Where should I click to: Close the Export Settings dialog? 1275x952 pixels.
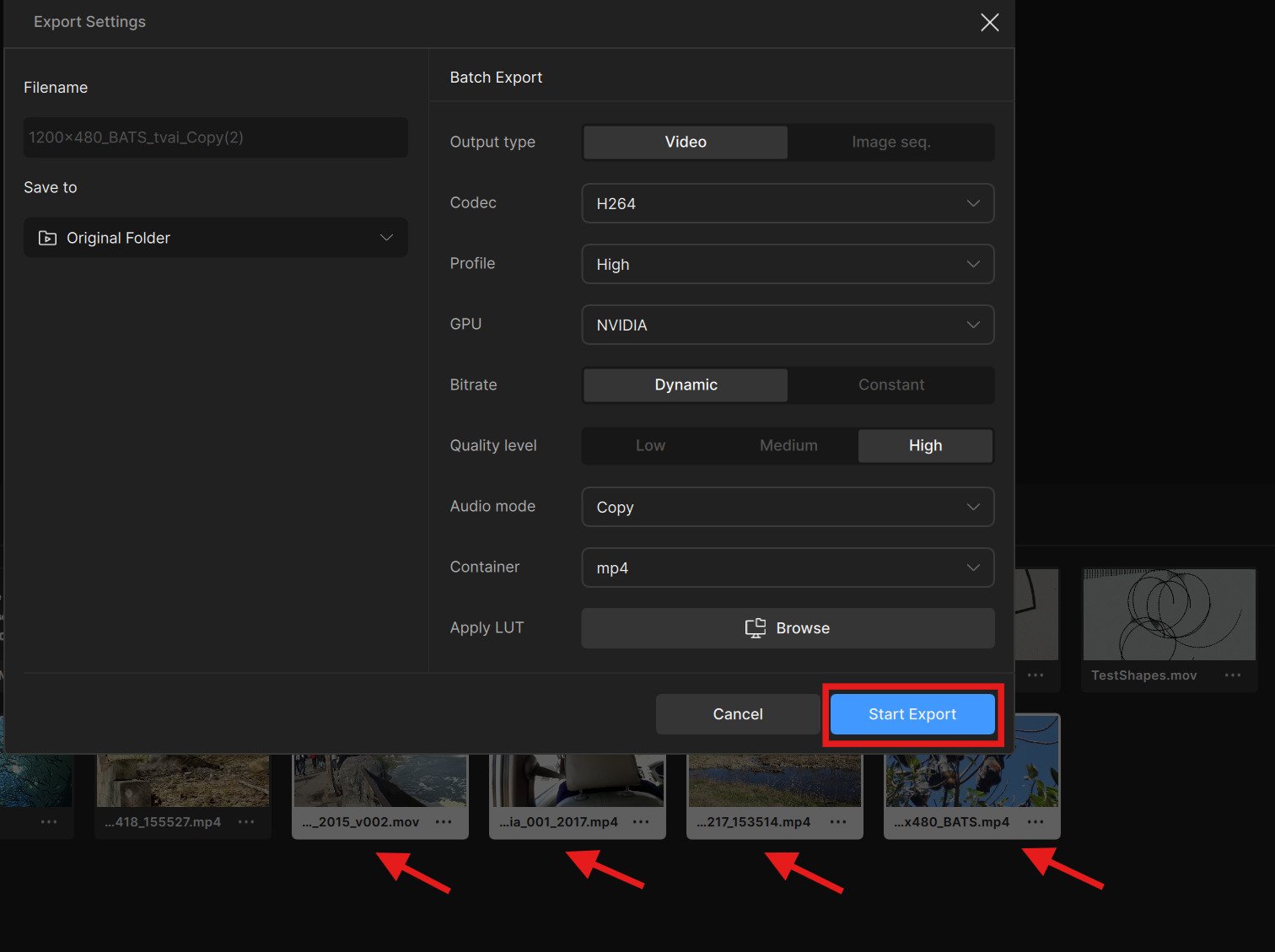coord(989,23)
